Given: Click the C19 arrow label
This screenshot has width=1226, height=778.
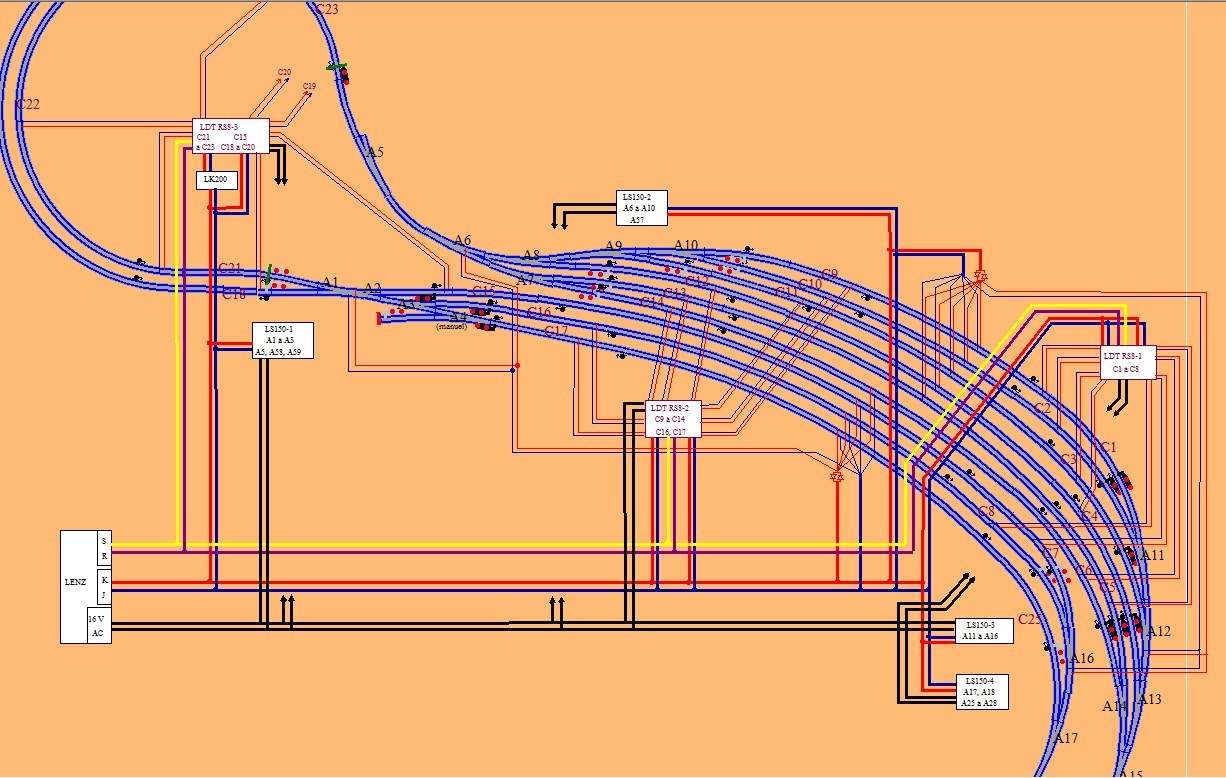Looking at the screenshot, I should [309, 87].
